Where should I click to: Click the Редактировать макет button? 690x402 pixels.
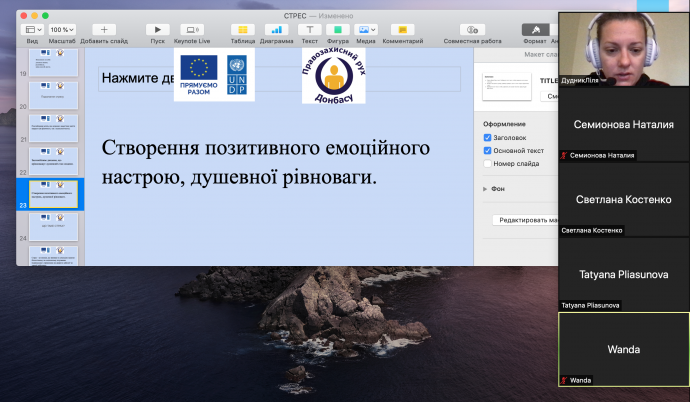click(x=525, y=220)
